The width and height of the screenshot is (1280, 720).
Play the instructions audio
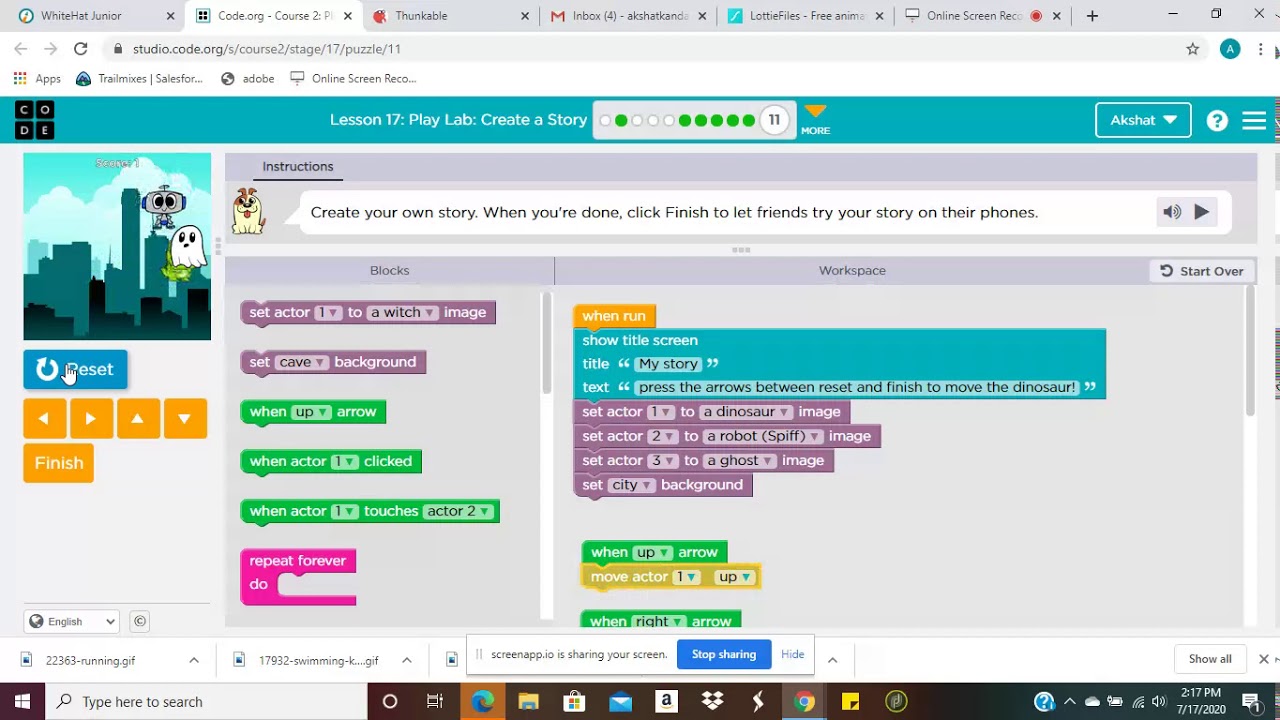click(1202, 212)
